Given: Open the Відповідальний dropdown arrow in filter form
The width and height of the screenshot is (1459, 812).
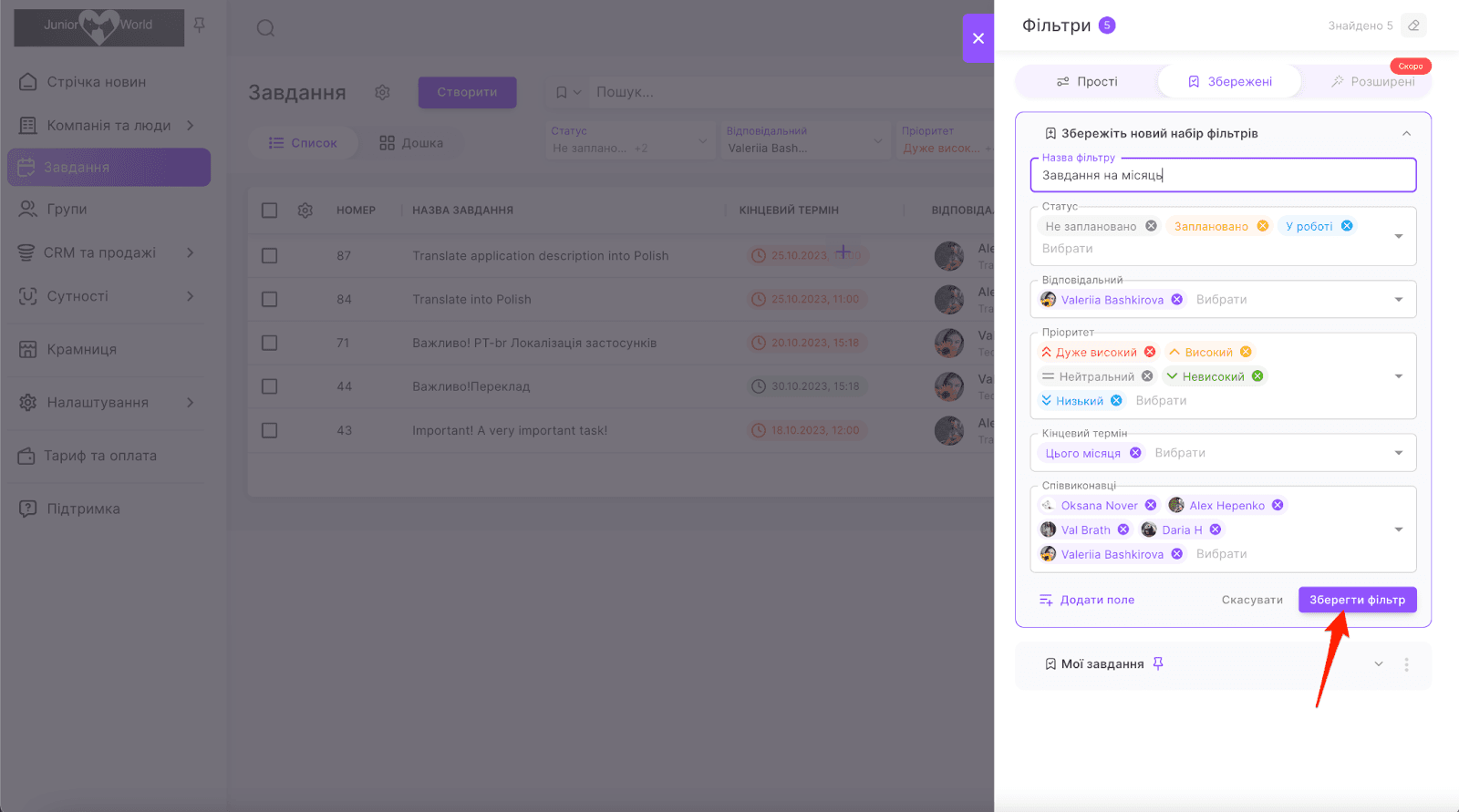Looking at the screenshot, I should (x=1399, y=300).
